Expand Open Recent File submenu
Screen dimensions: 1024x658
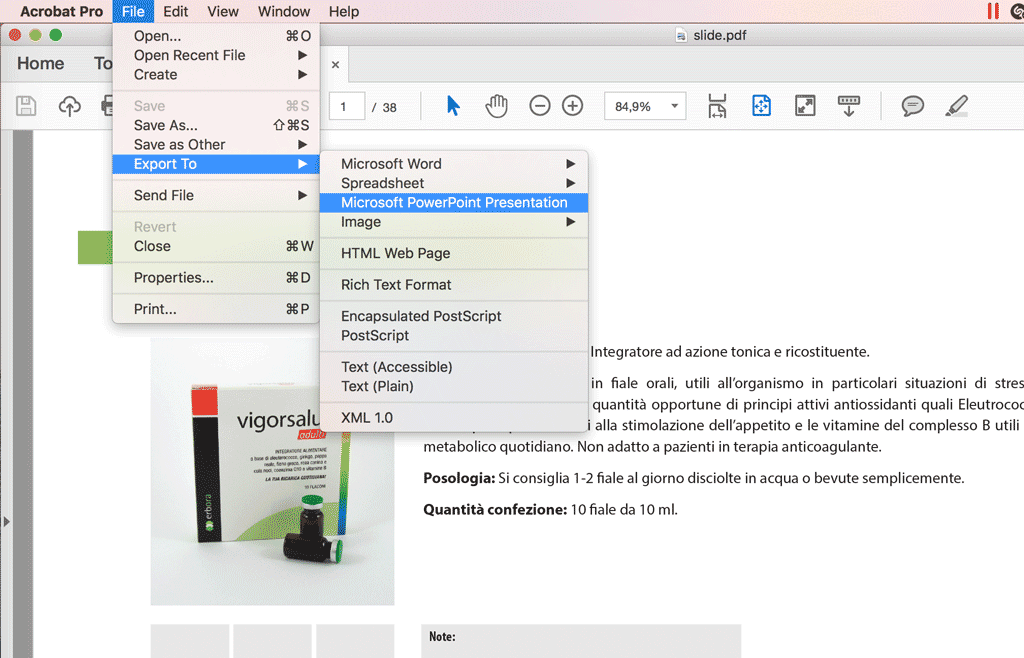pyautogui.click(x=216, y=55)
